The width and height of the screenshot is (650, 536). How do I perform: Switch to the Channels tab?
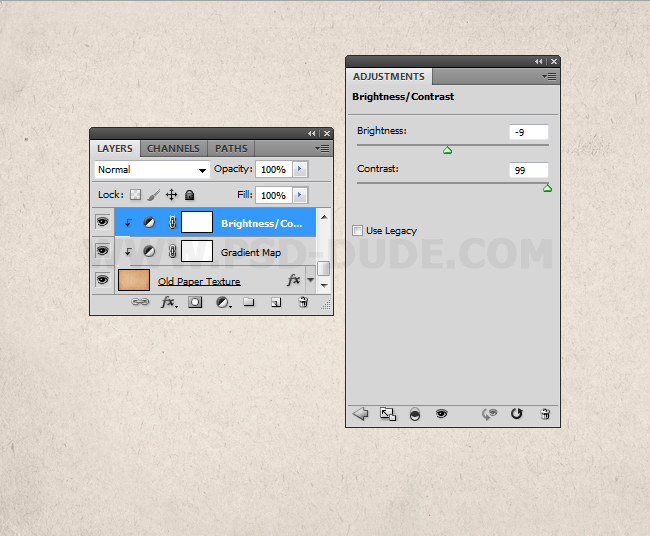(x=173, y=148)
